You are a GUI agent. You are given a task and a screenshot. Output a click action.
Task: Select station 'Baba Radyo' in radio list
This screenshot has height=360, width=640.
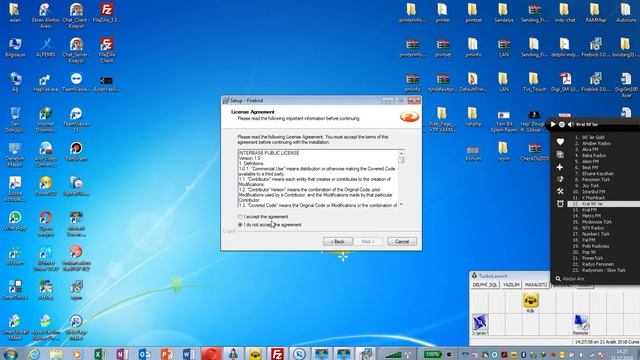tap(594, 156)
